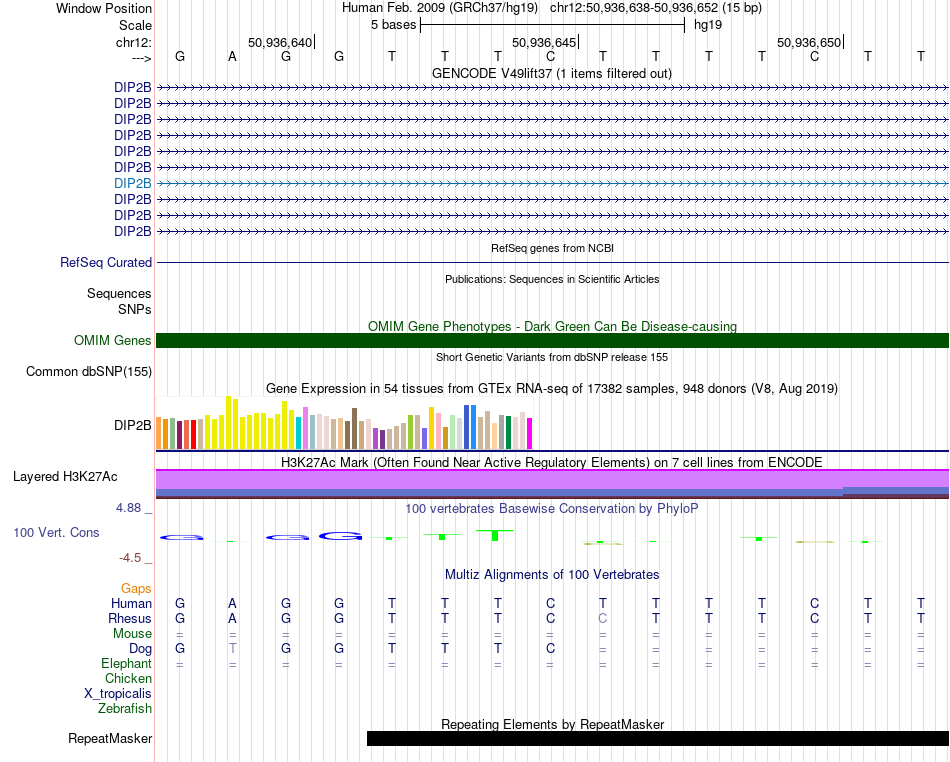Click the light-blue DIP2B transcript intron line
The image size is (950, 762).
(552, 183)
